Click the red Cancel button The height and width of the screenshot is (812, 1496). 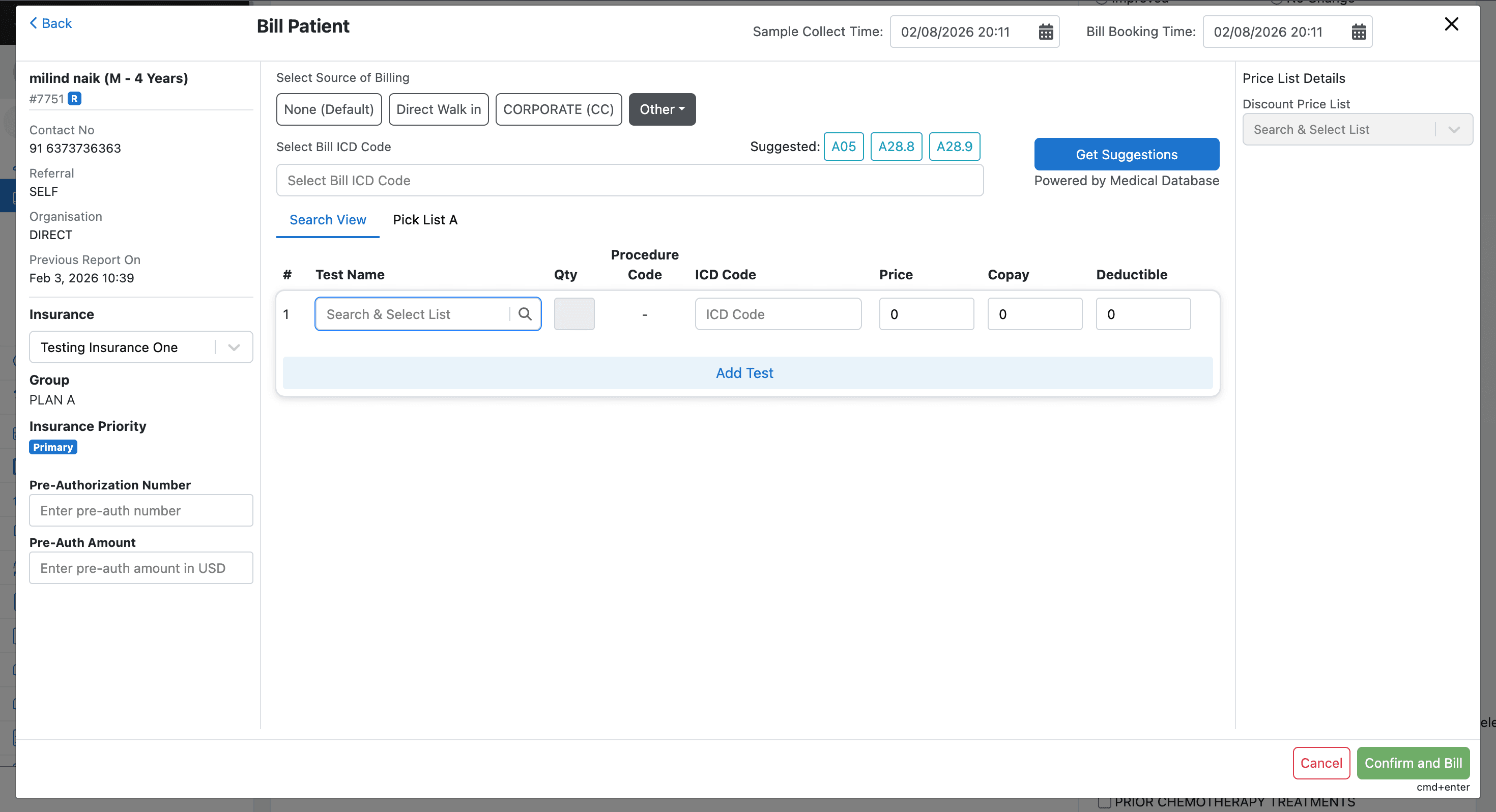tap(1320, 763)
